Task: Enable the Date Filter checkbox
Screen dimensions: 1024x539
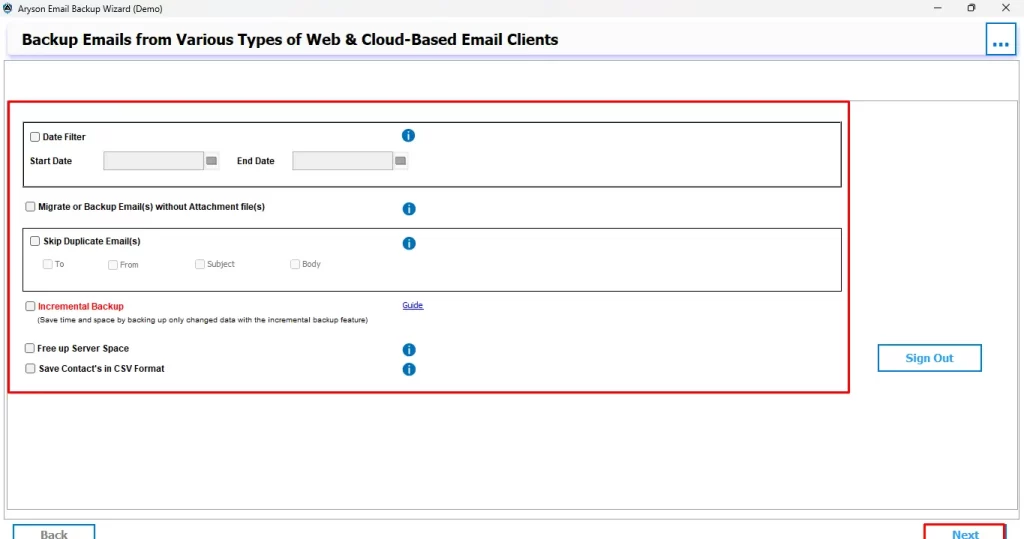Action: coord(36,137)
